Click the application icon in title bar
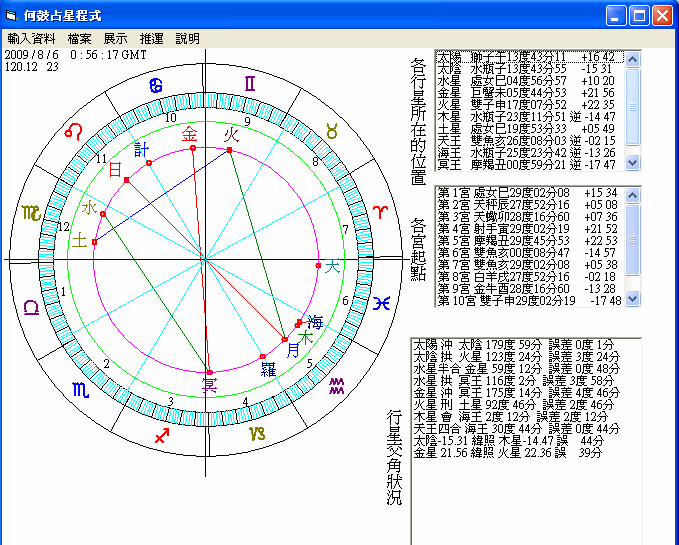 [11, 16]
